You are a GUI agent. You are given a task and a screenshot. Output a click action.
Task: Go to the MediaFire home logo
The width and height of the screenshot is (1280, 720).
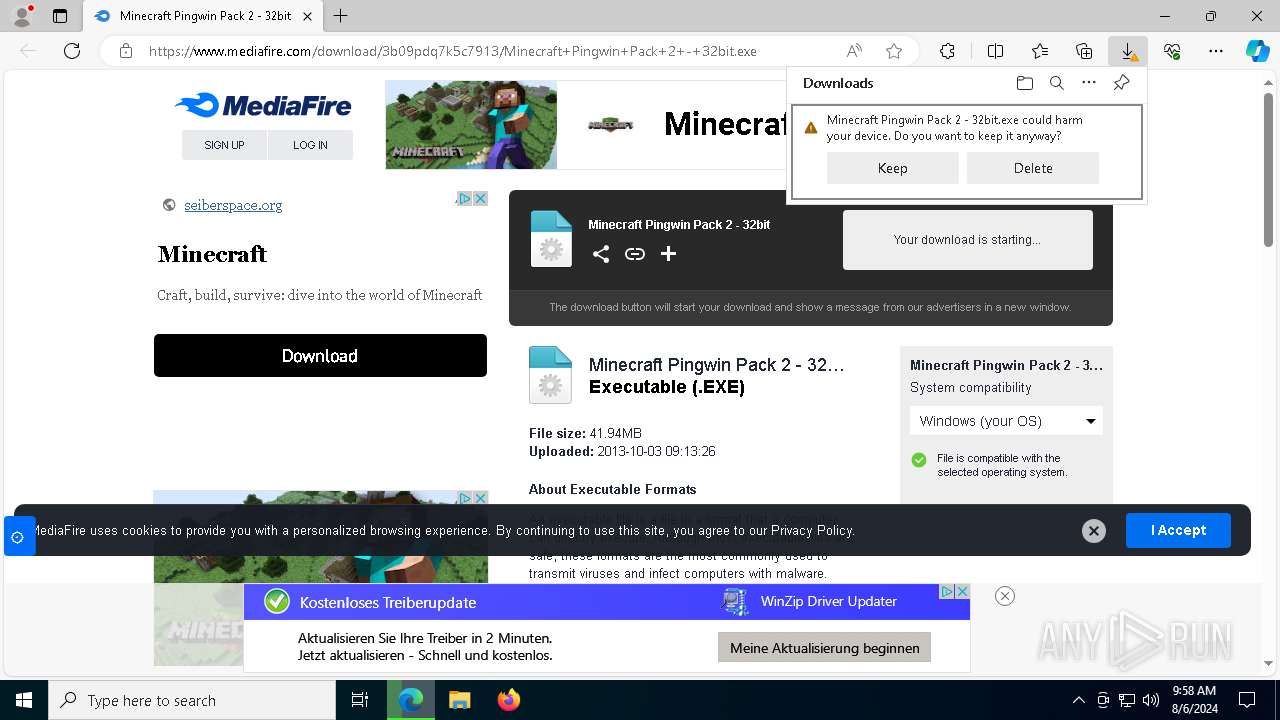263,105
